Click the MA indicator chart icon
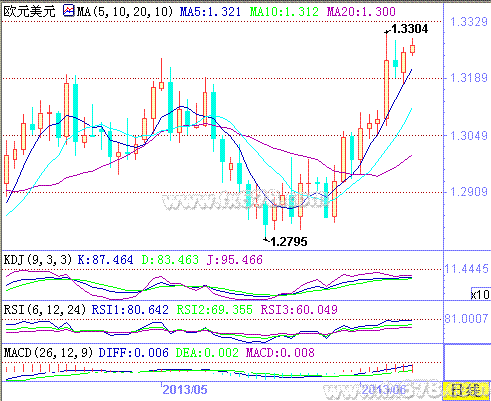This screenshot has height=401, width=491. (x=69, y=11)
